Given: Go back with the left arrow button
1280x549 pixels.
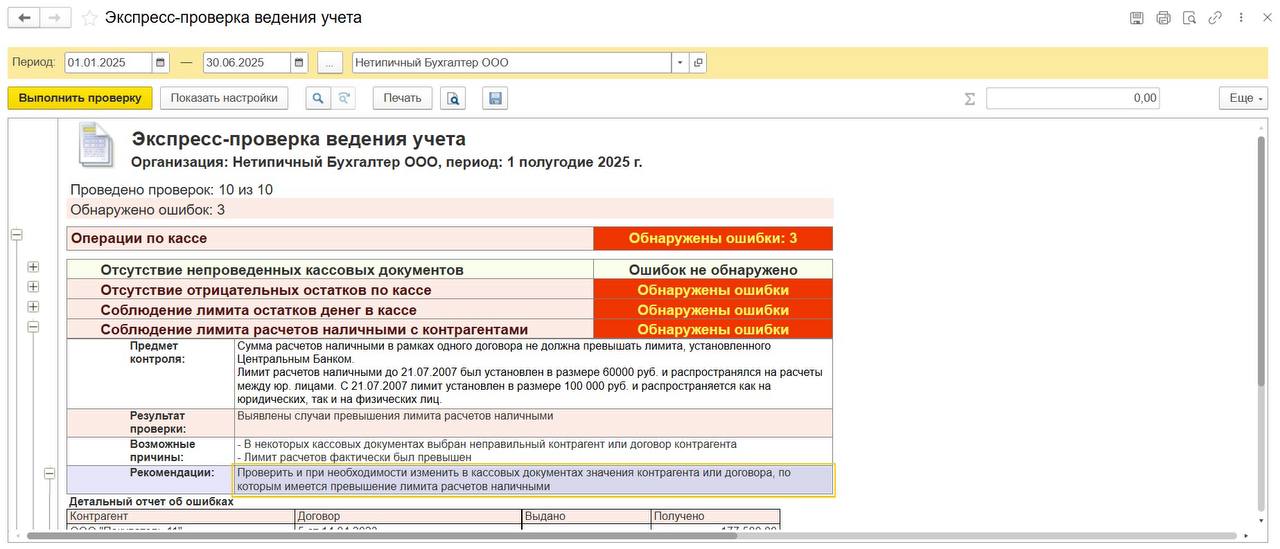Looking at the screenshot, I should [x=24, y=18].
